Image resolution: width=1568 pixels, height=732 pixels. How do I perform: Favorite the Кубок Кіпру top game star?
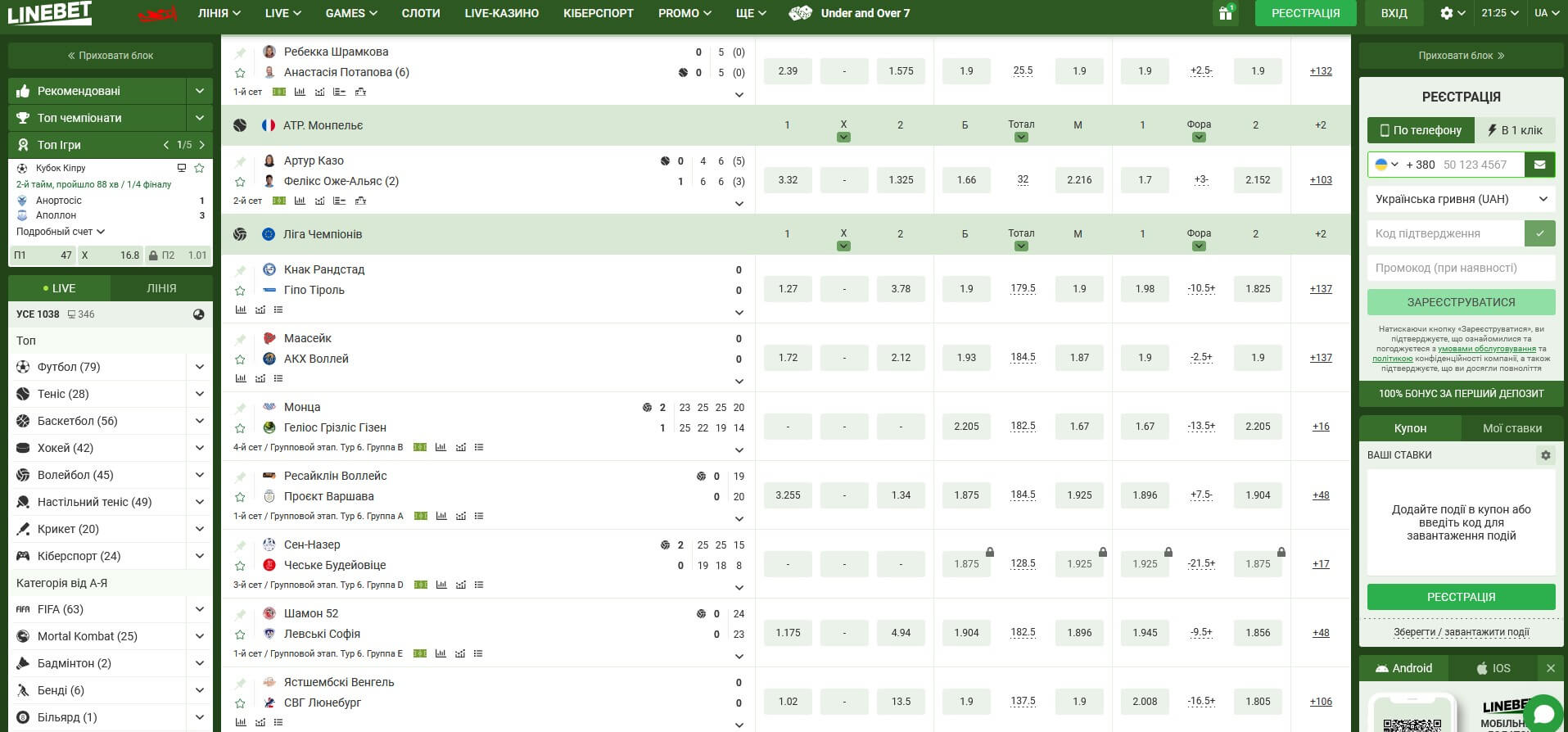(199, 168)
